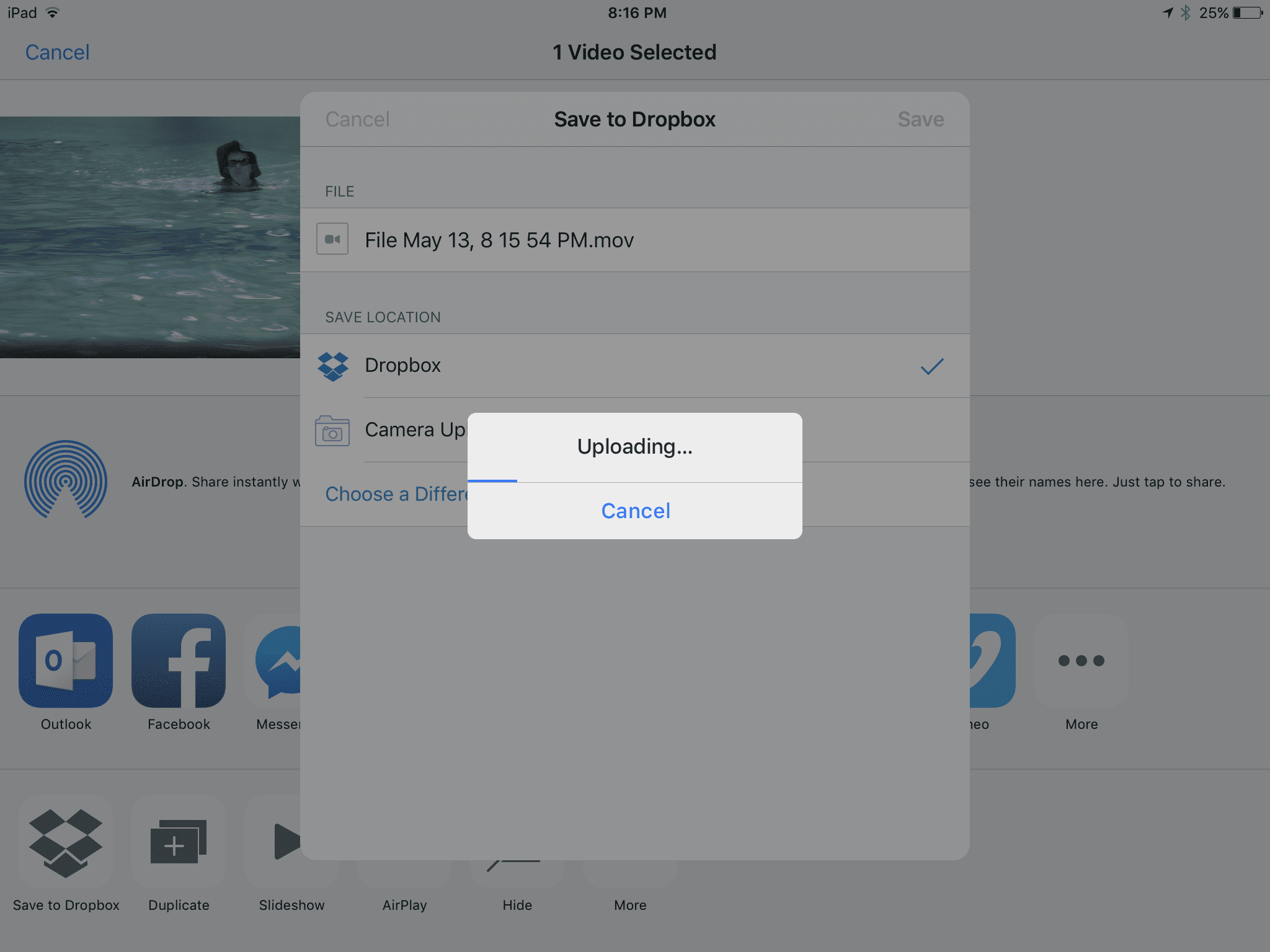Tap the Dropbox logo icon in Save Location
Viewport: 1270px width, 952px height.
[333, 366]
